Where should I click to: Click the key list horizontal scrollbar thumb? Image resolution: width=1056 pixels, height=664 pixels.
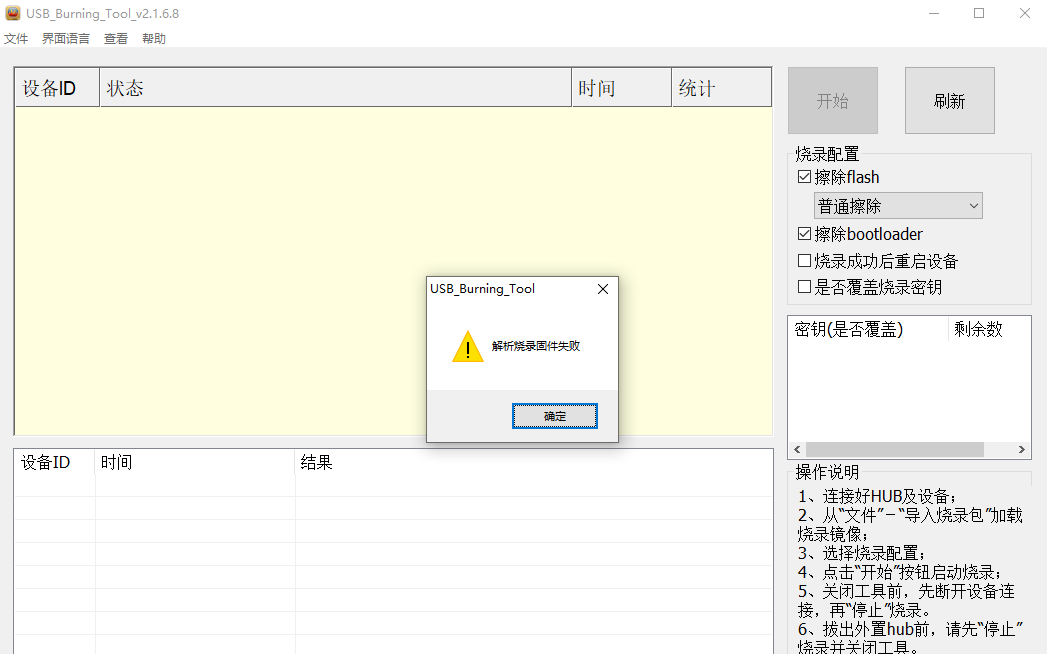coord(894,449)
